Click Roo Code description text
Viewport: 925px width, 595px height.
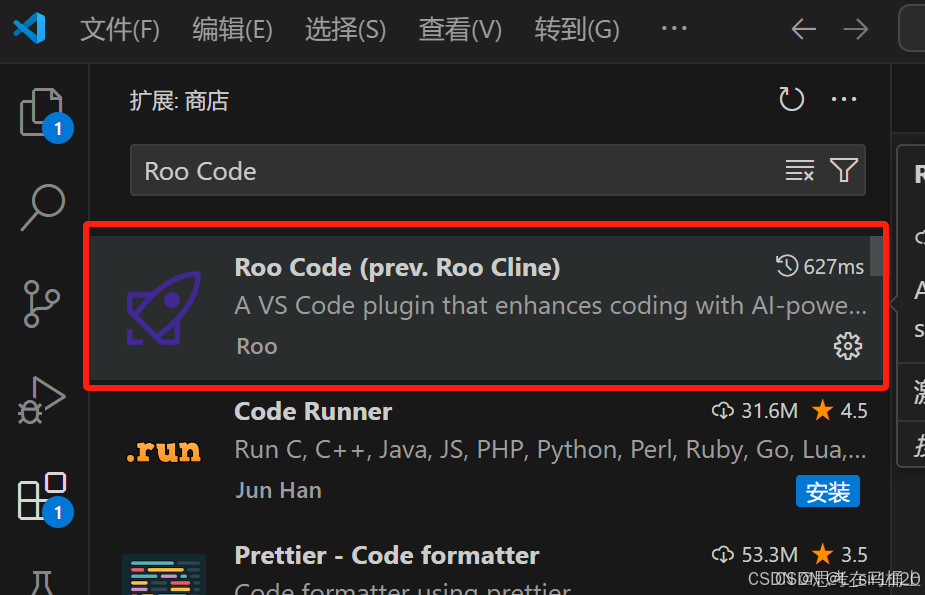(550, 306)
